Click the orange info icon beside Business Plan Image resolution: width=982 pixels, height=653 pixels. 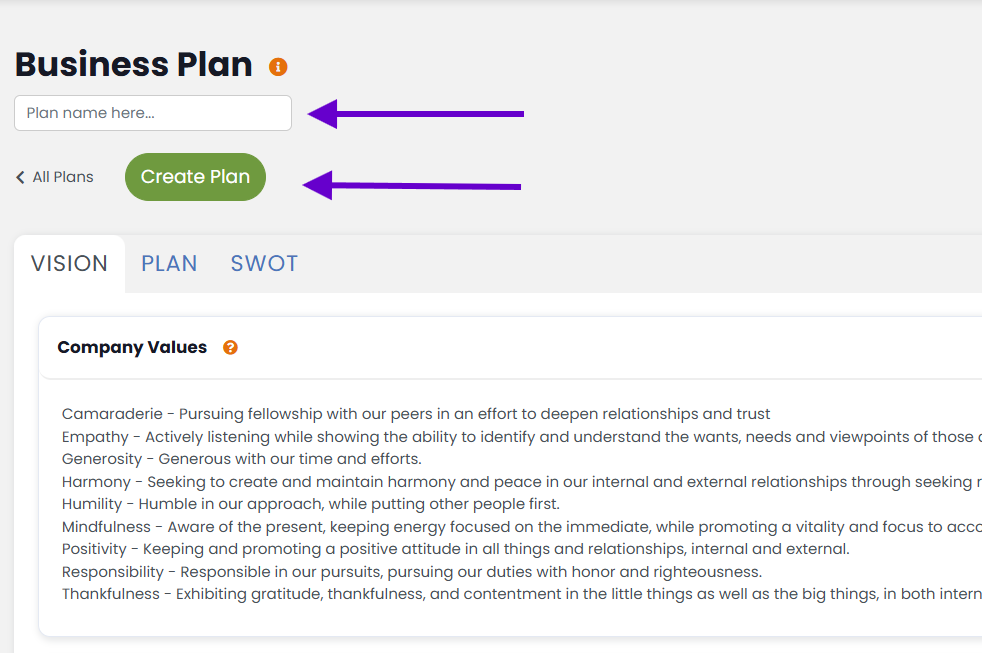point(278,67)
